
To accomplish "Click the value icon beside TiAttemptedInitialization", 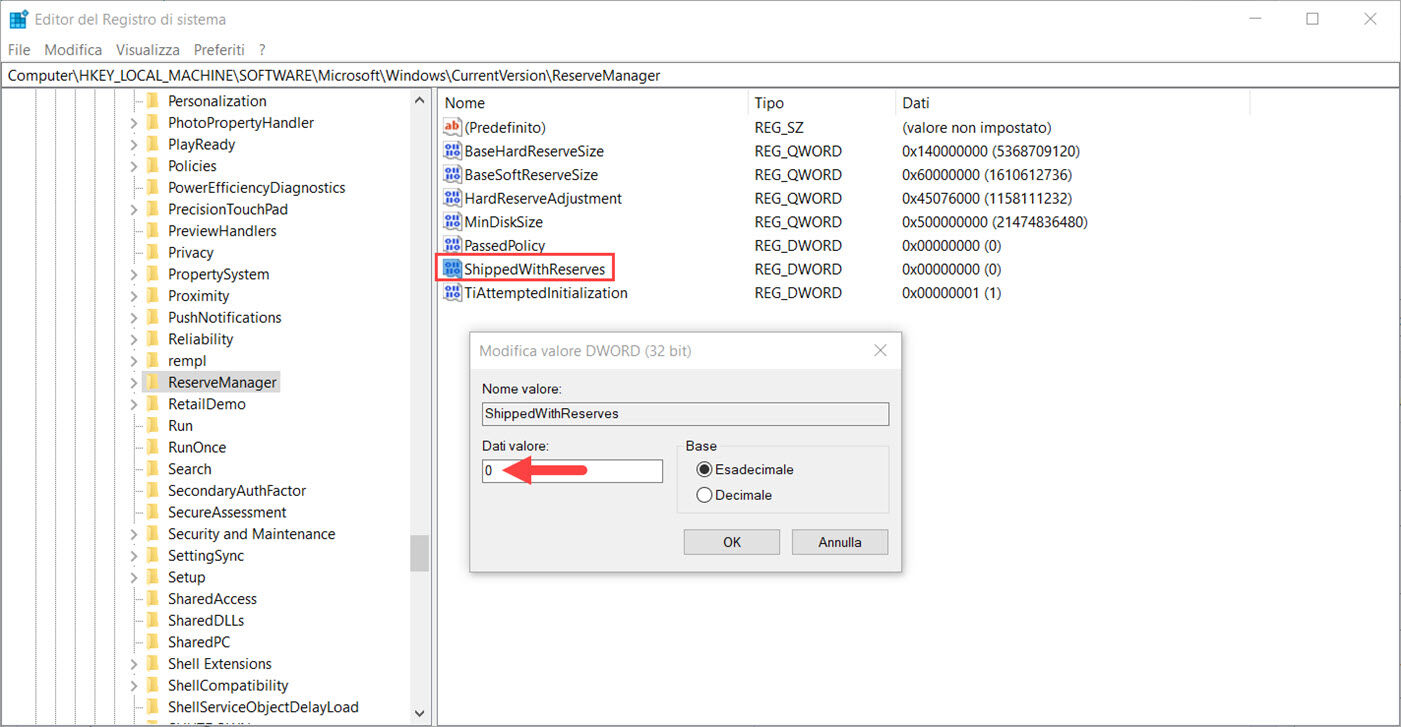I will [451, 292].
